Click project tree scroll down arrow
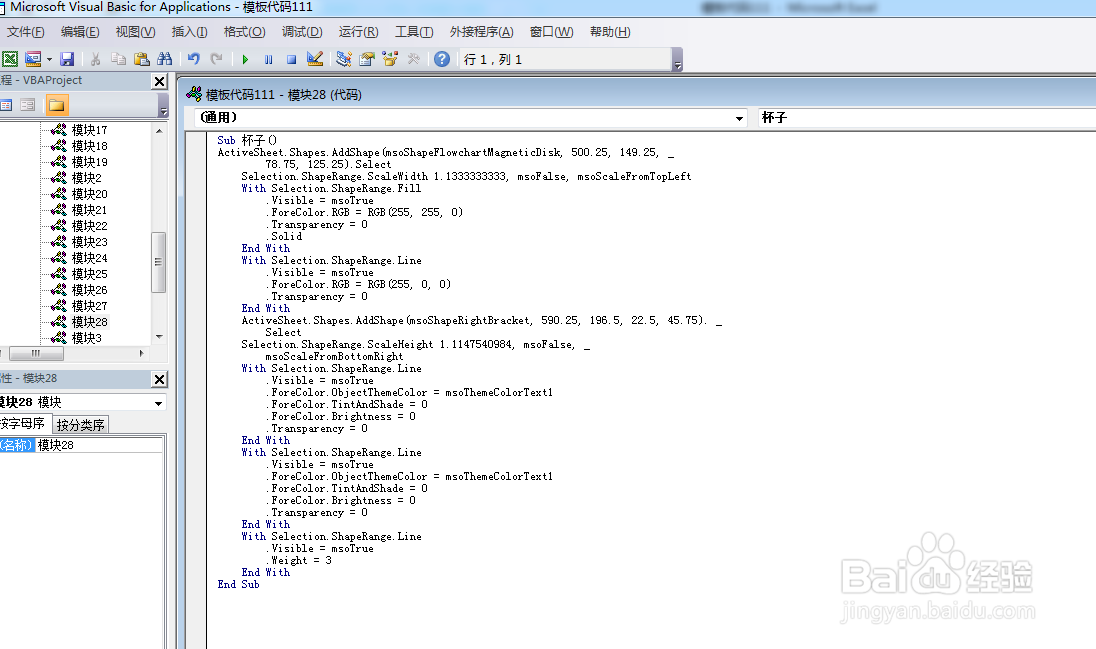The height and width of the screenshot is (649, 1096). coord(159,337)
